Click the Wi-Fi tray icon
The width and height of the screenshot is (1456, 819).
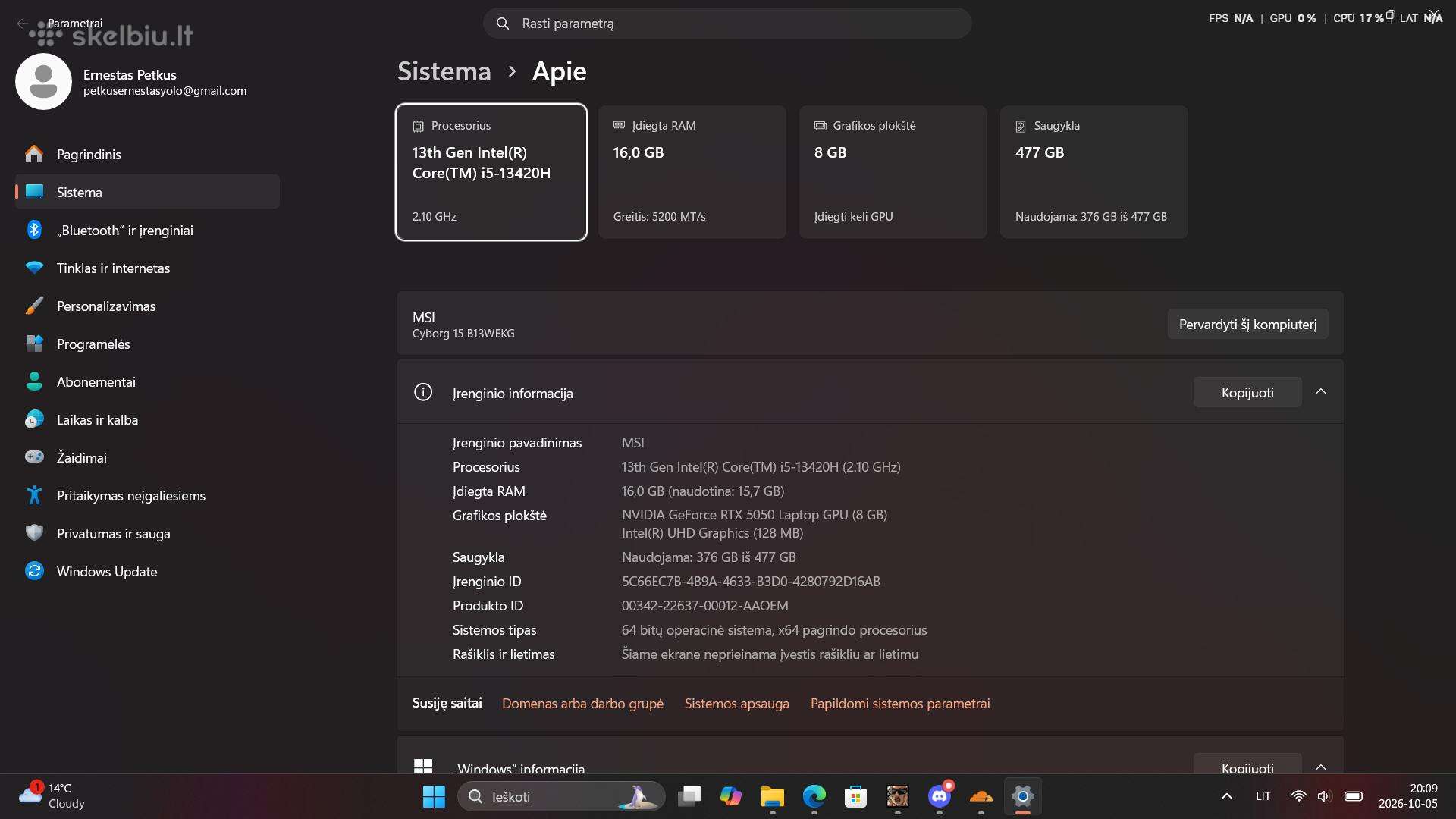[1298, 796]
